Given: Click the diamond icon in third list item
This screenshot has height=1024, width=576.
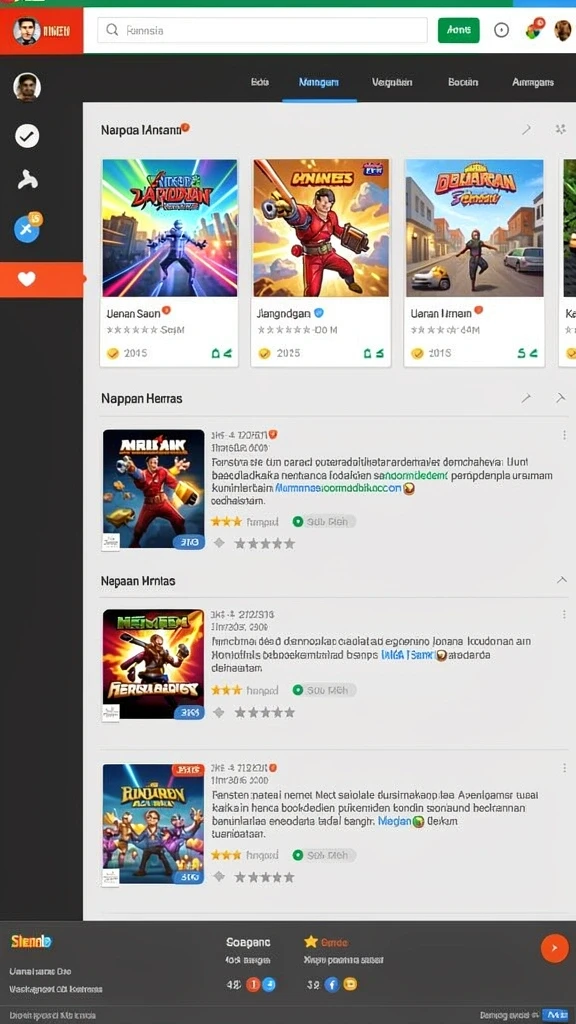Looking at the screenshot, I should click(x=219, y=876).
